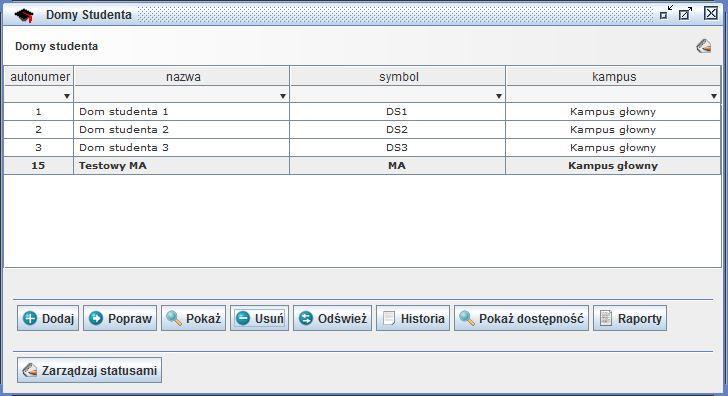Click the DS3 symbol cell
728x396 pixels.
point(397,148)
